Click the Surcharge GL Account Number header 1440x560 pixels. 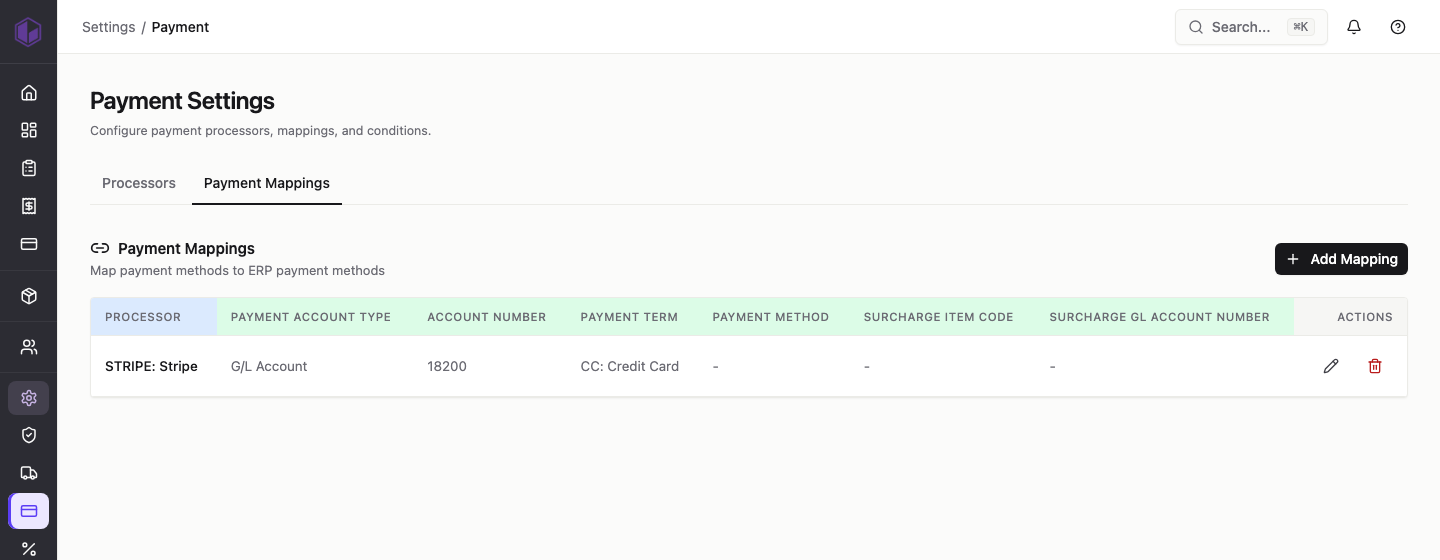pyautogui.click(x=1160, y=317)
